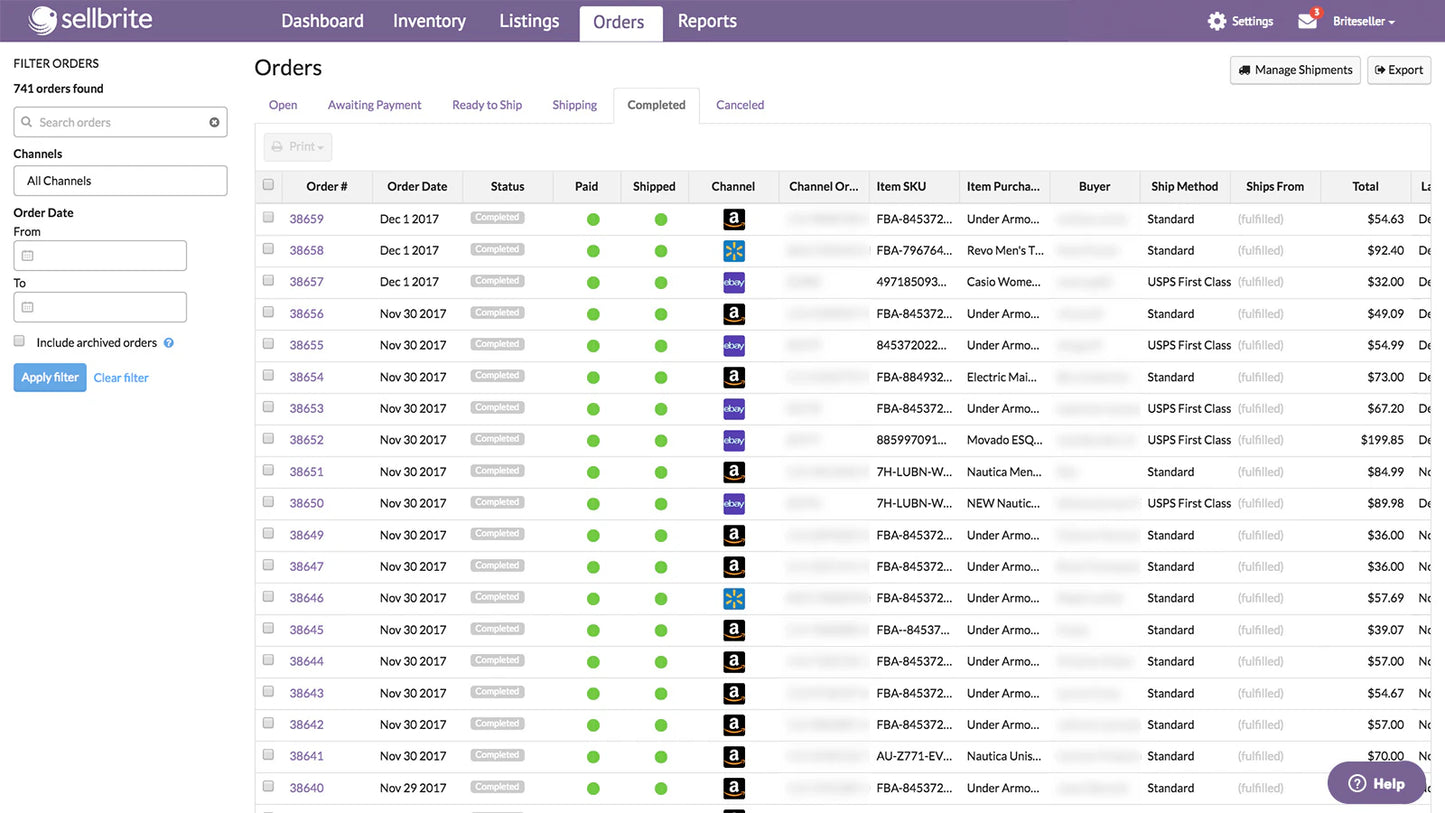Click the Walmart channel icon on order 38646

[x=734, y=598]
